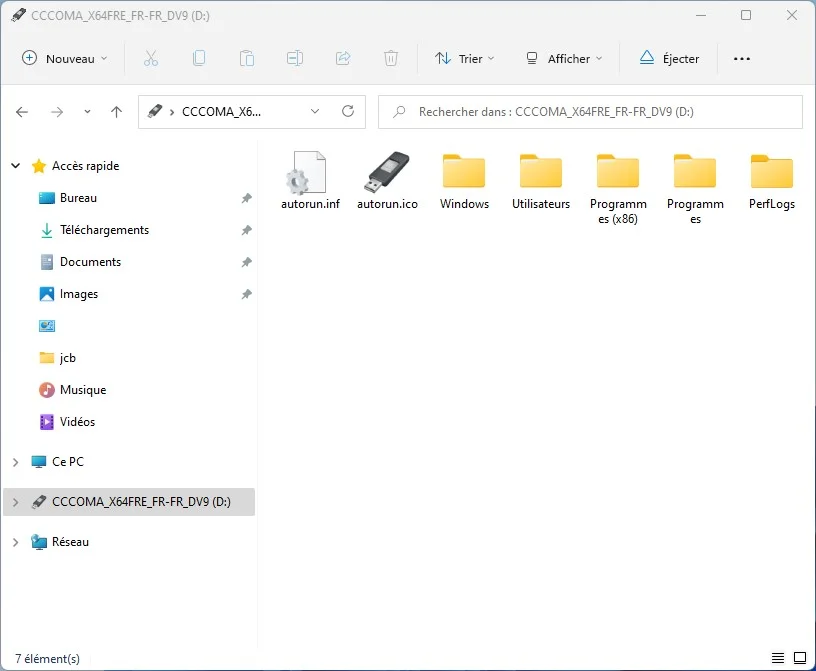Open the Trier menu
The width and height of the screenshot is (816, 671).
pyautogui.click(x=464, y=58)
